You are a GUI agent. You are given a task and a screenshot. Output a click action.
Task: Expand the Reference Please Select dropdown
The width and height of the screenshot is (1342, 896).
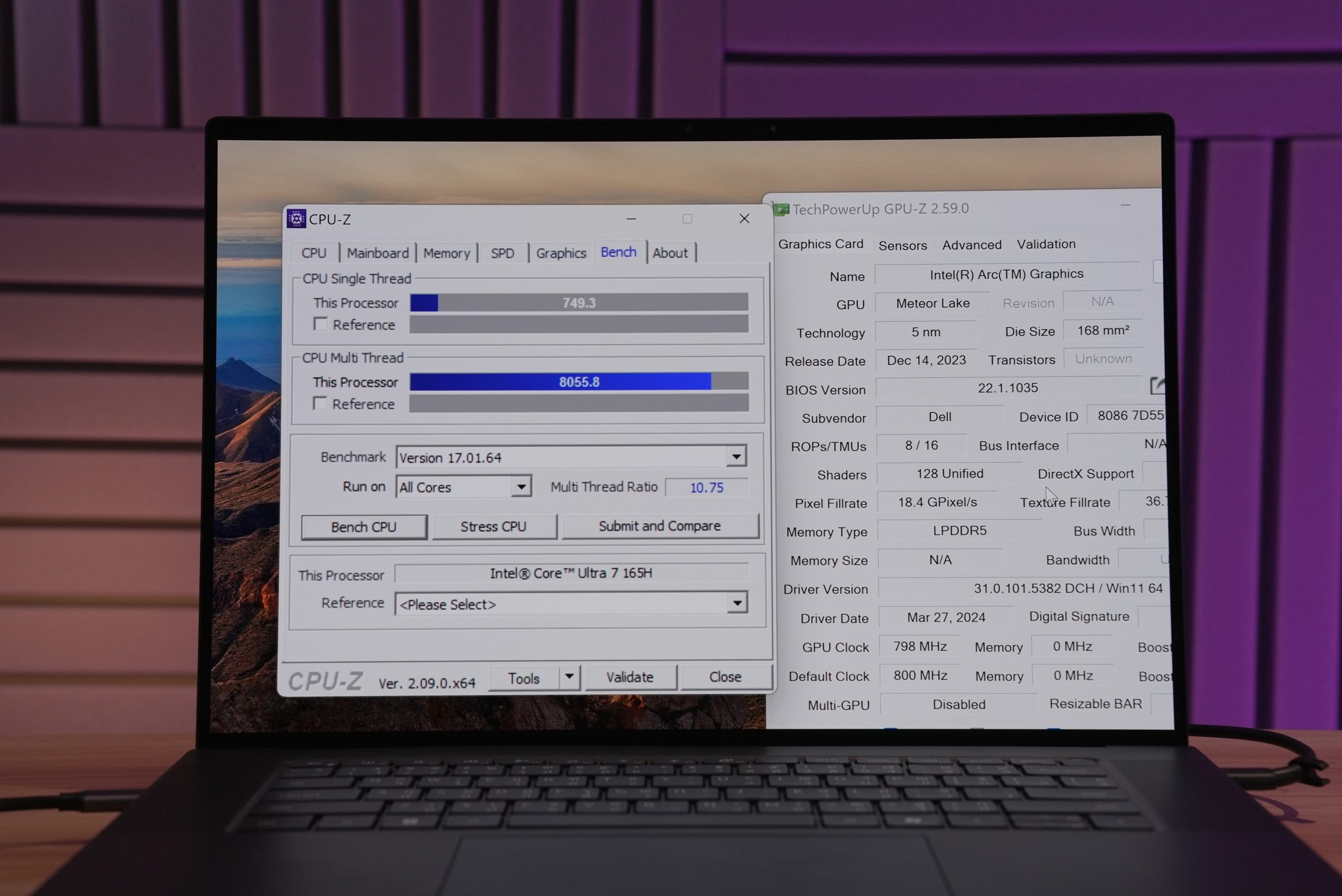tap(737, 603)
